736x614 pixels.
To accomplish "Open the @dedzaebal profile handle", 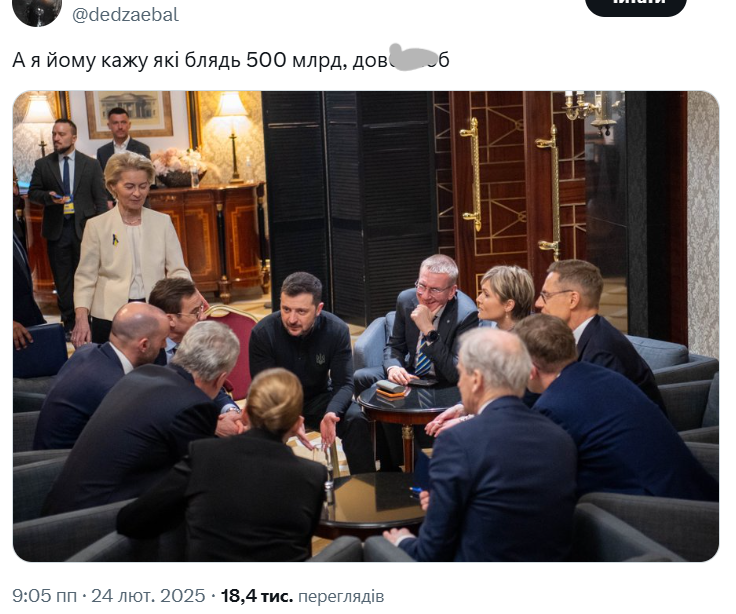I will point(125,15).
